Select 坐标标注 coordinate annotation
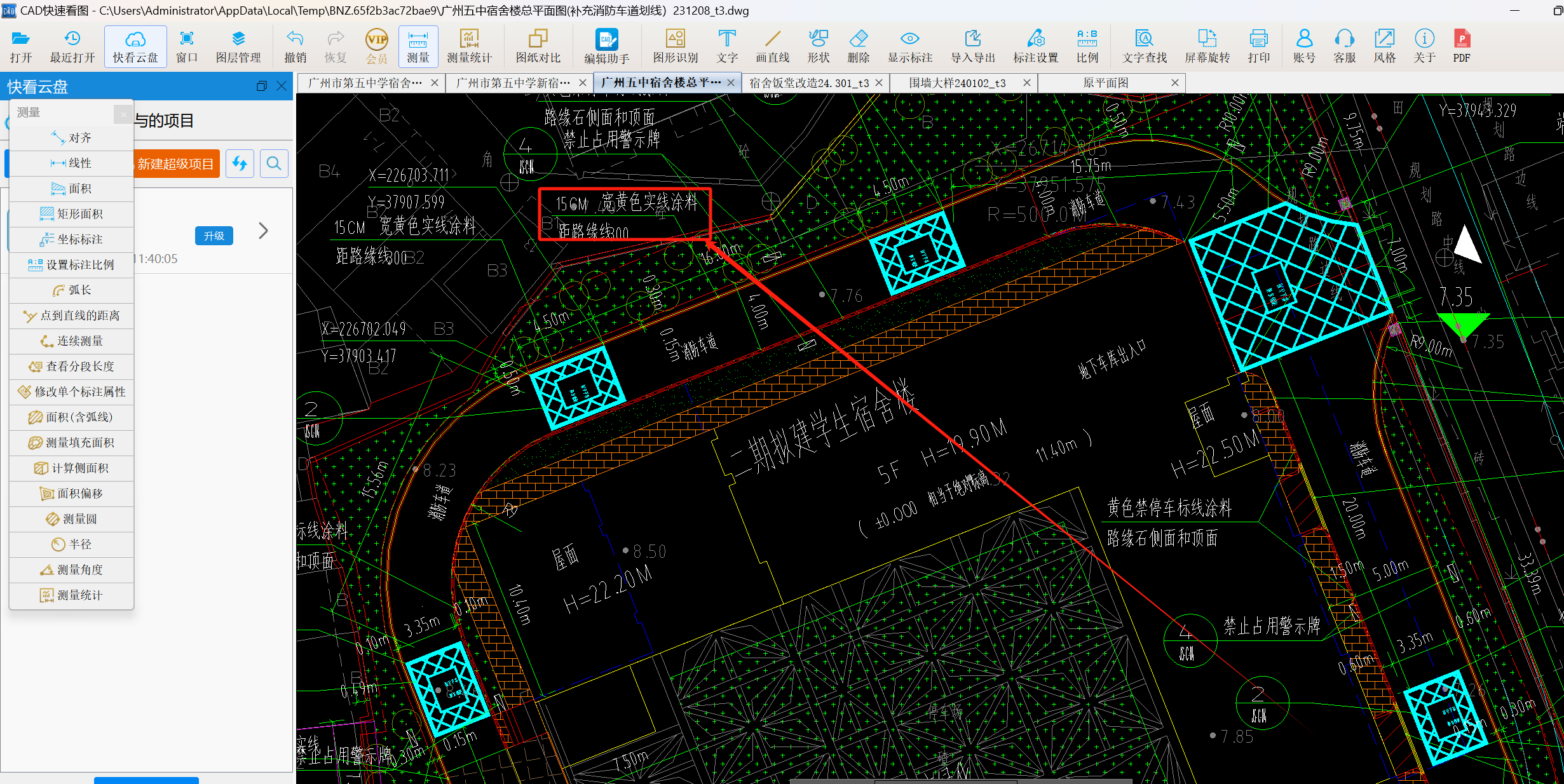Screen dimensions: 1564x784 72,240
